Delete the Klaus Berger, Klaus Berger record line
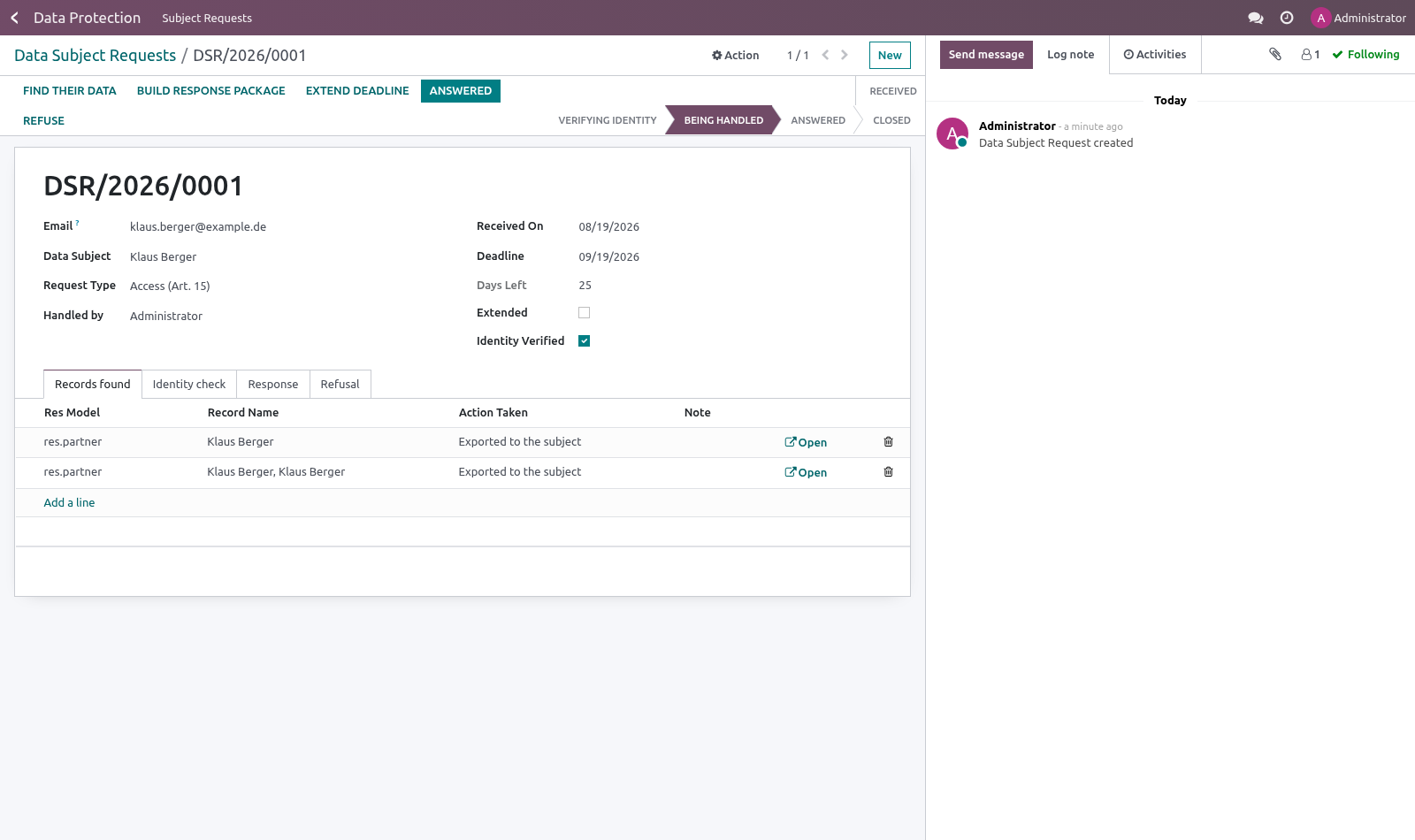Viewport: 1415px width, 840px height. tap(889, 472)
